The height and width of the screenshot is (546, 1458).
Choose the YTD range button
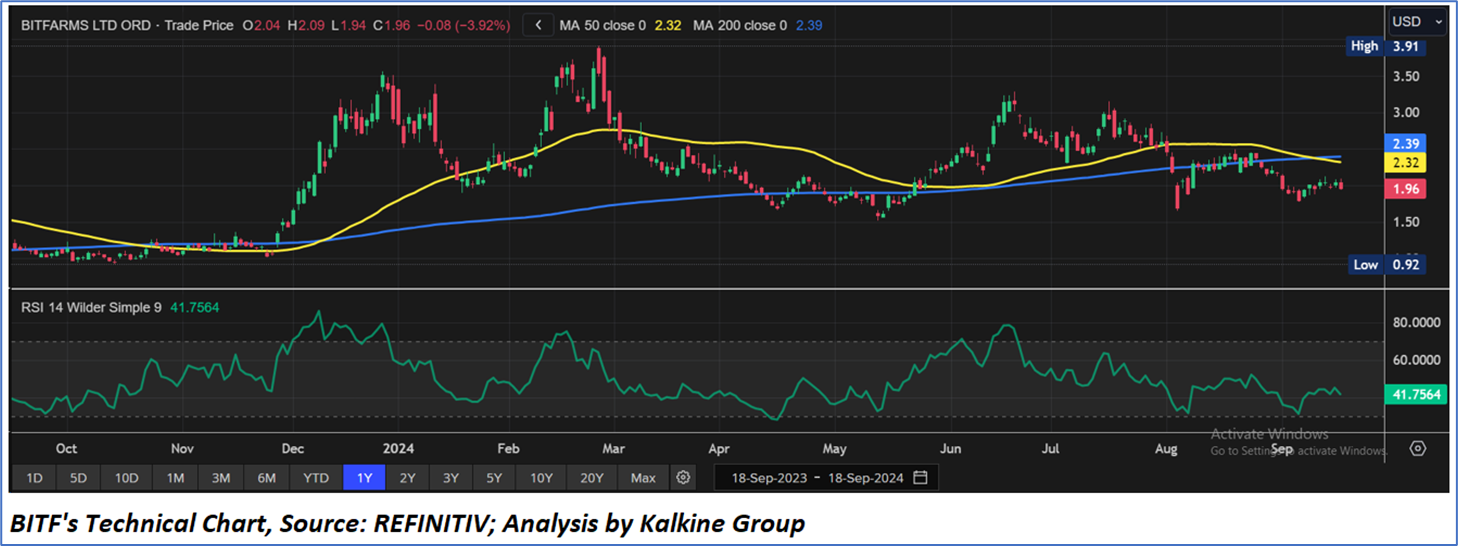pyautogui.click(x=316, y=478)
